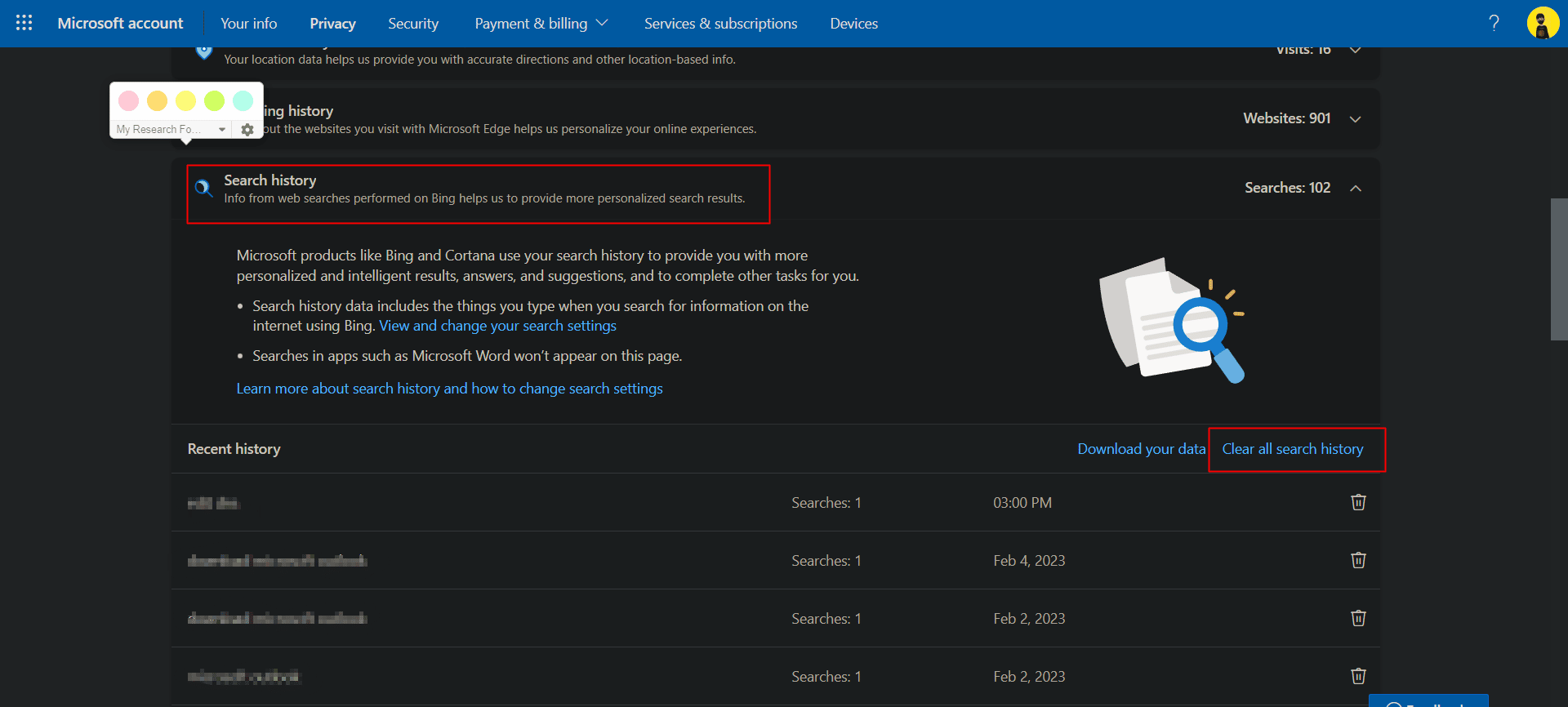Image resolution: width=1568 pixels, height=707 pixels.
Task: Open highlighter popup settings gear
Action: point(247,129)
